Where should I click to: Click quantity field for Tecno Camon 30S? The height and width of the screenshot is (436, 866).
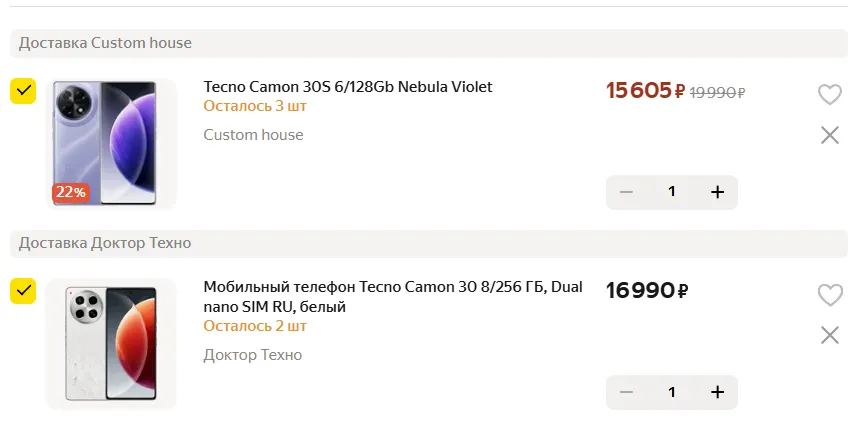tap(672, 192)
